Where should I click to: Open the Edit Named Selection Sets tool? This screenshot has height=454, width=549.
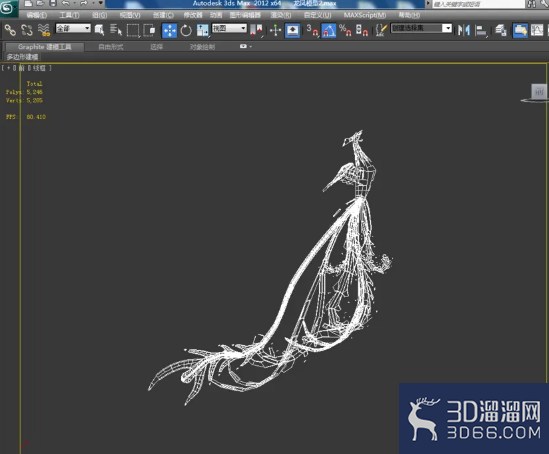pyautogui.click(x=381, y=30)
